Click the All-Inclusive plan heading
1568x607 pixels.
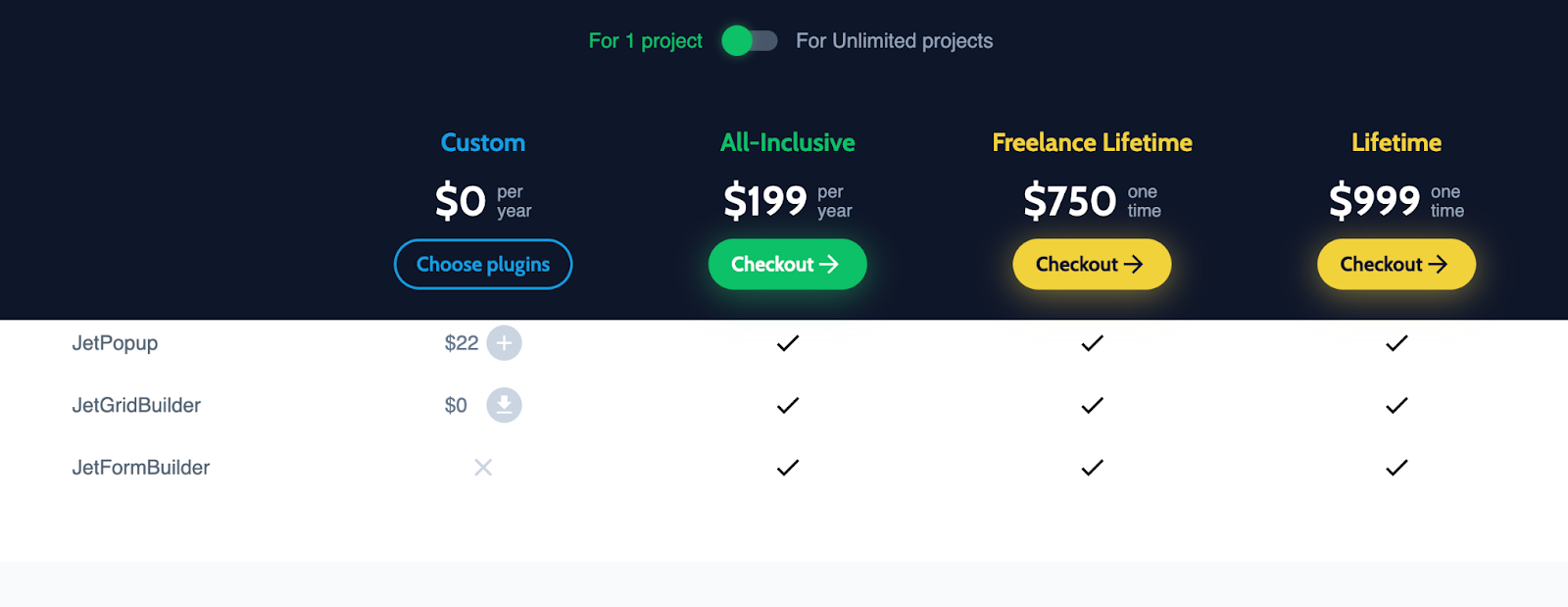pos(788,142)
